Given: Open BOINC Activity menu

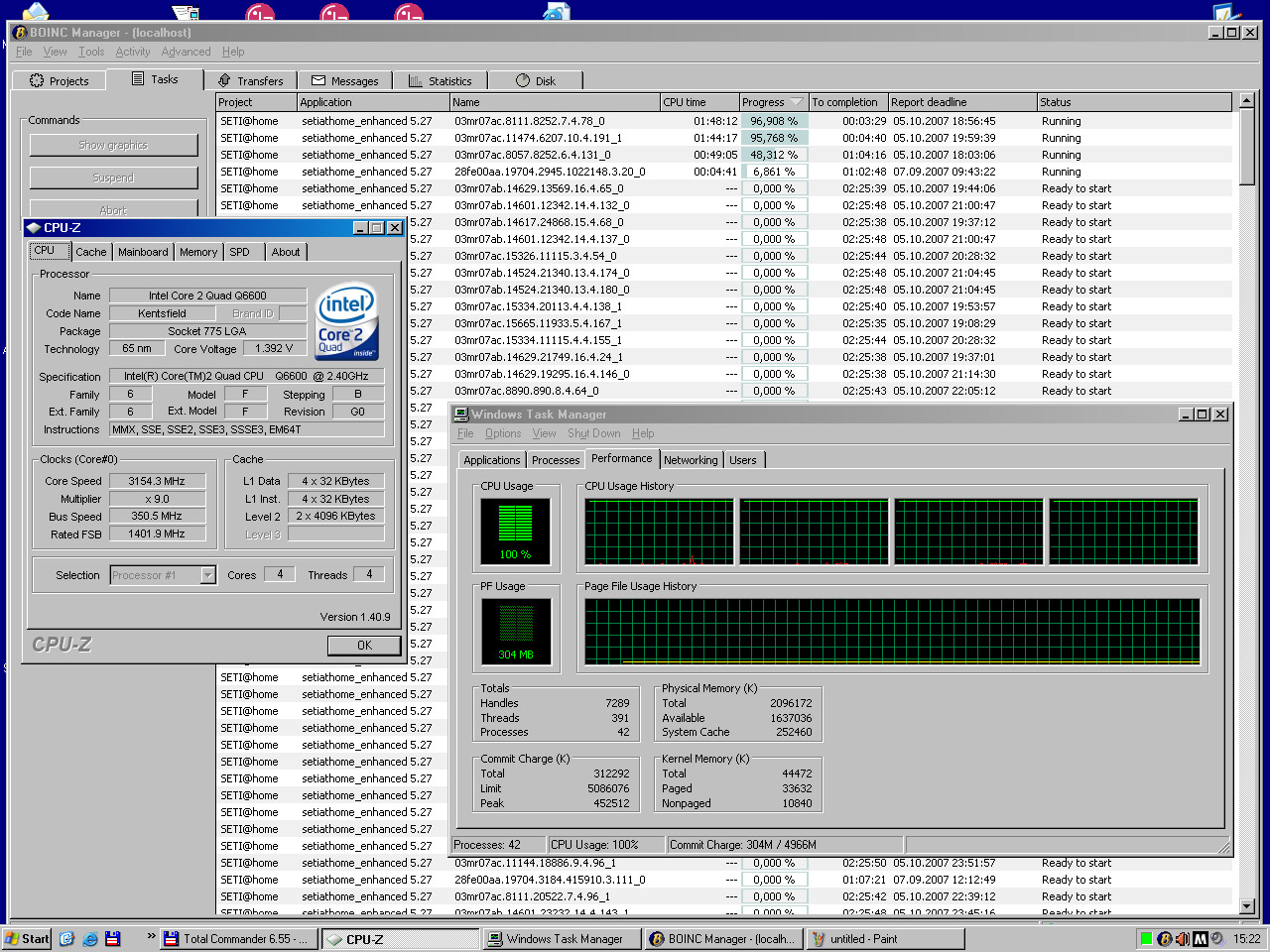Looking at the screenshot, I should click(133, 52).
